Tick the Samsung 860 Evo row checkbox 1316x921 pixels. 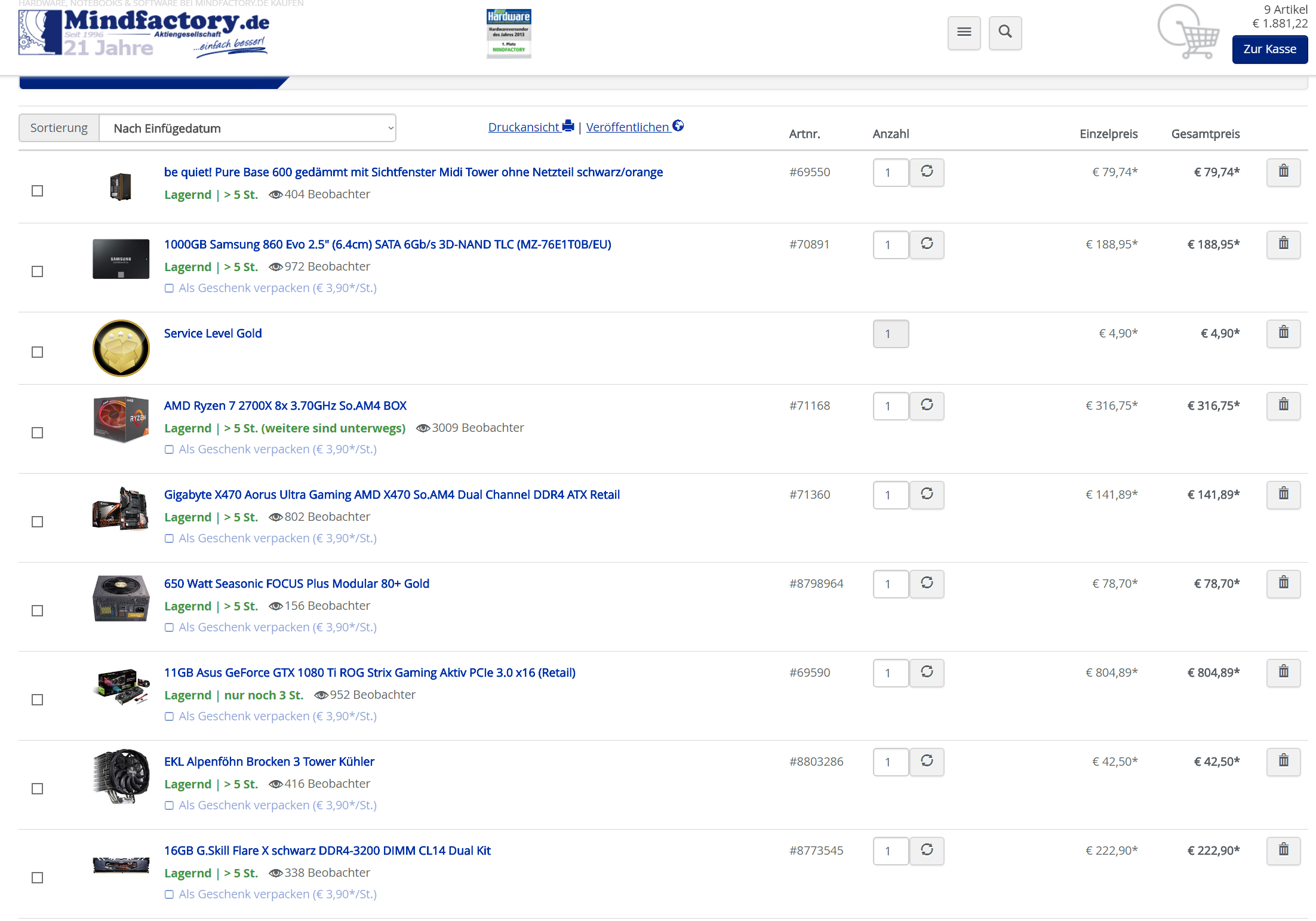coord(37,272)
